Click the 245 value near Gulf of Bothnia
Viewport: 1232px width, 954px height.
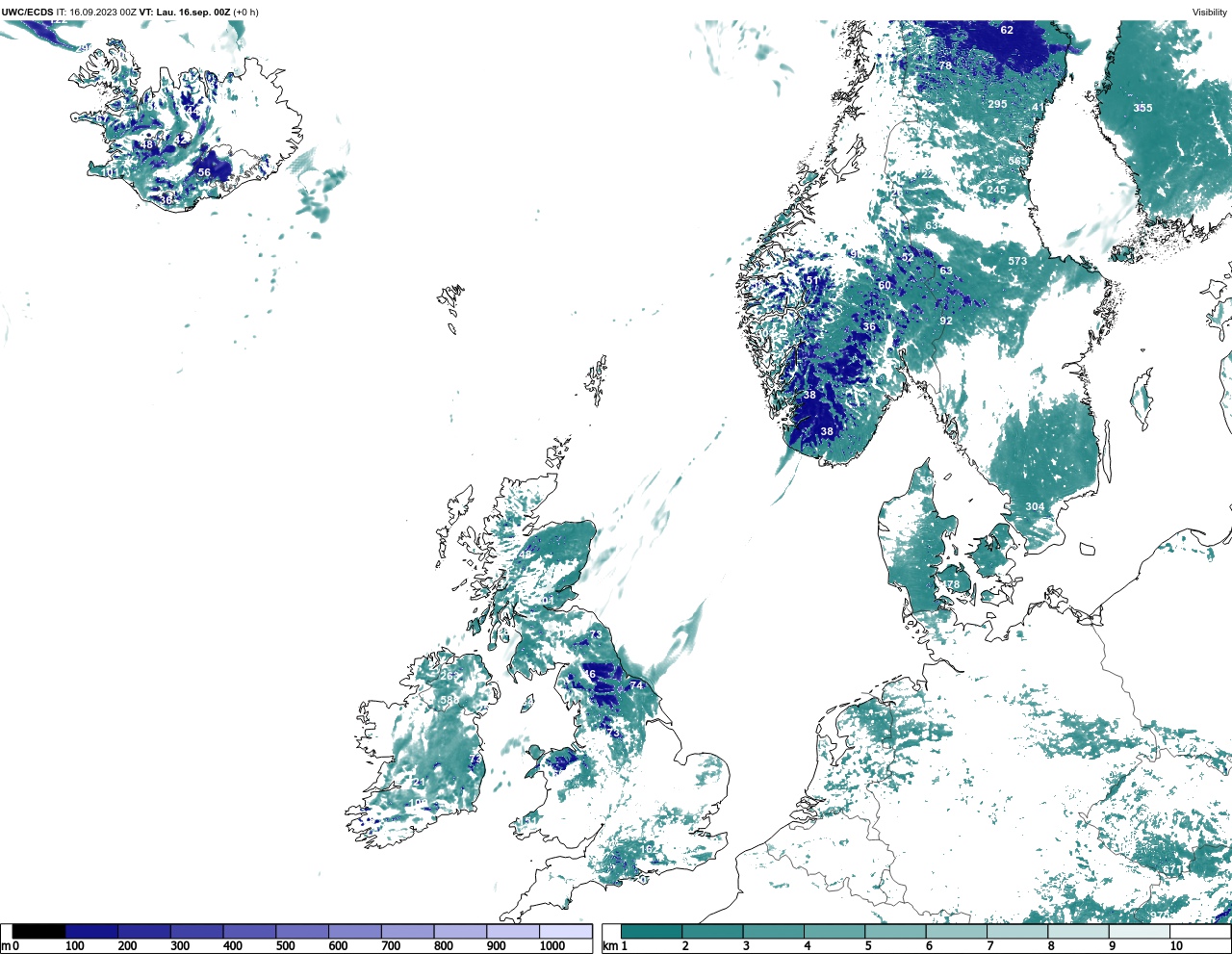pyautogui.click(x=996, y=190)
